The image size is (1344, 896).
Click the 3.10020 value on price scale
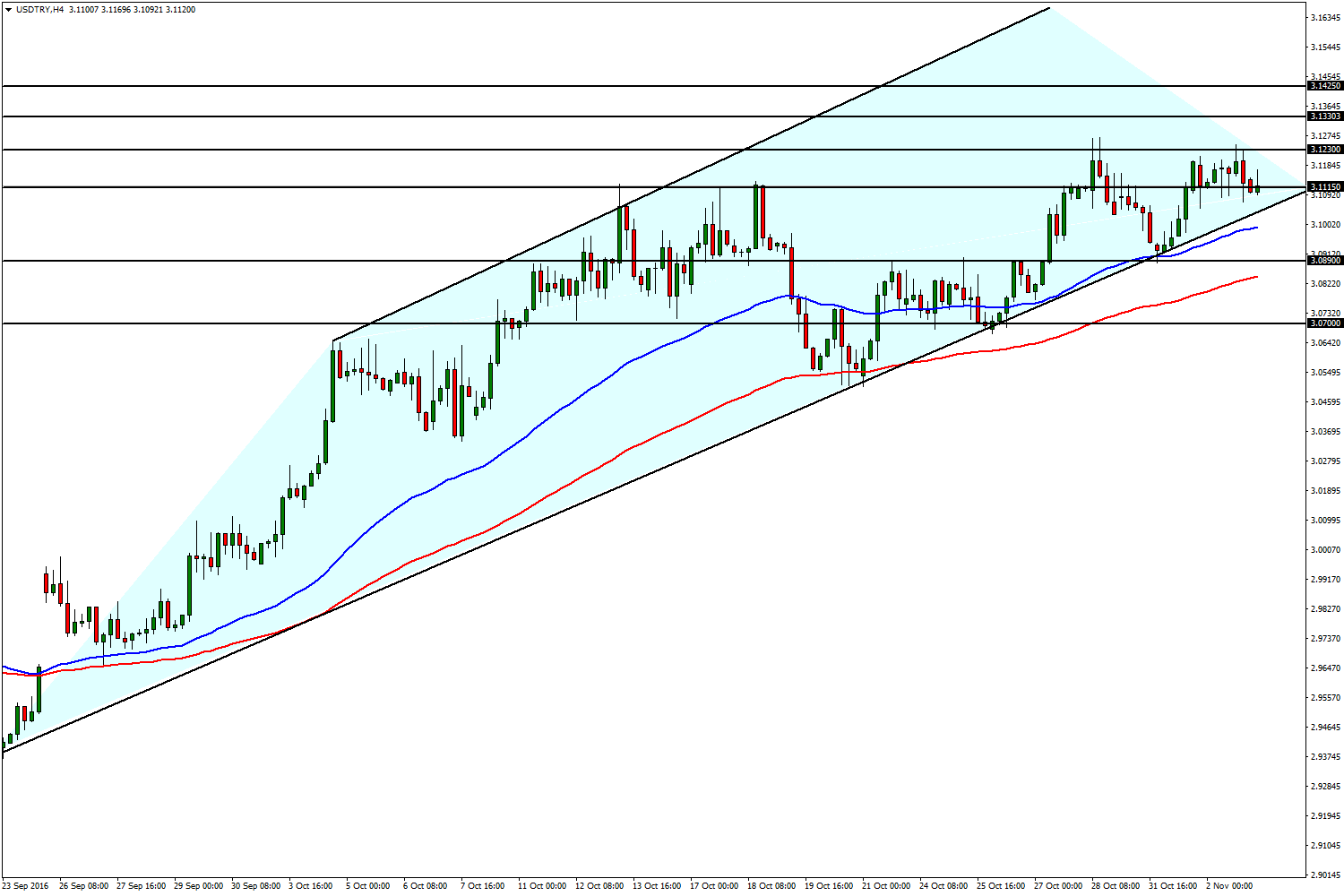point(1325,225)
